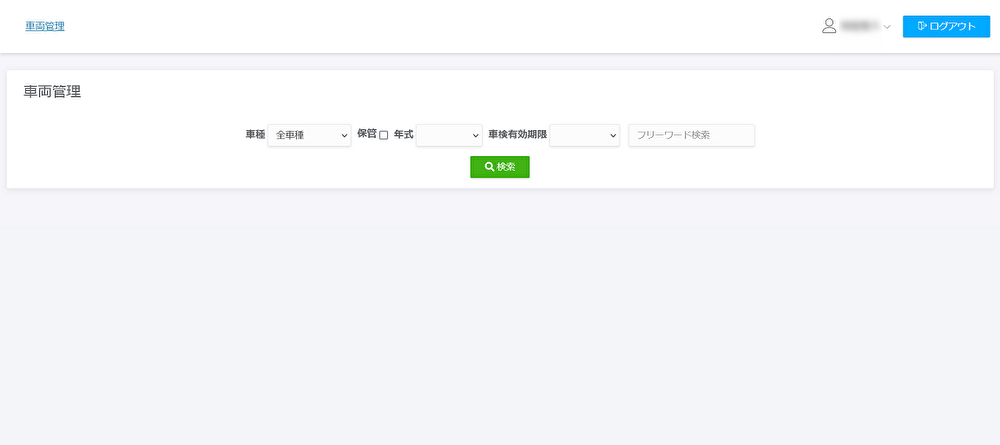1000x445 pixels.
Task: Click the chevron arrow in the 車検有効期限 select
Action: coord(613,135)
